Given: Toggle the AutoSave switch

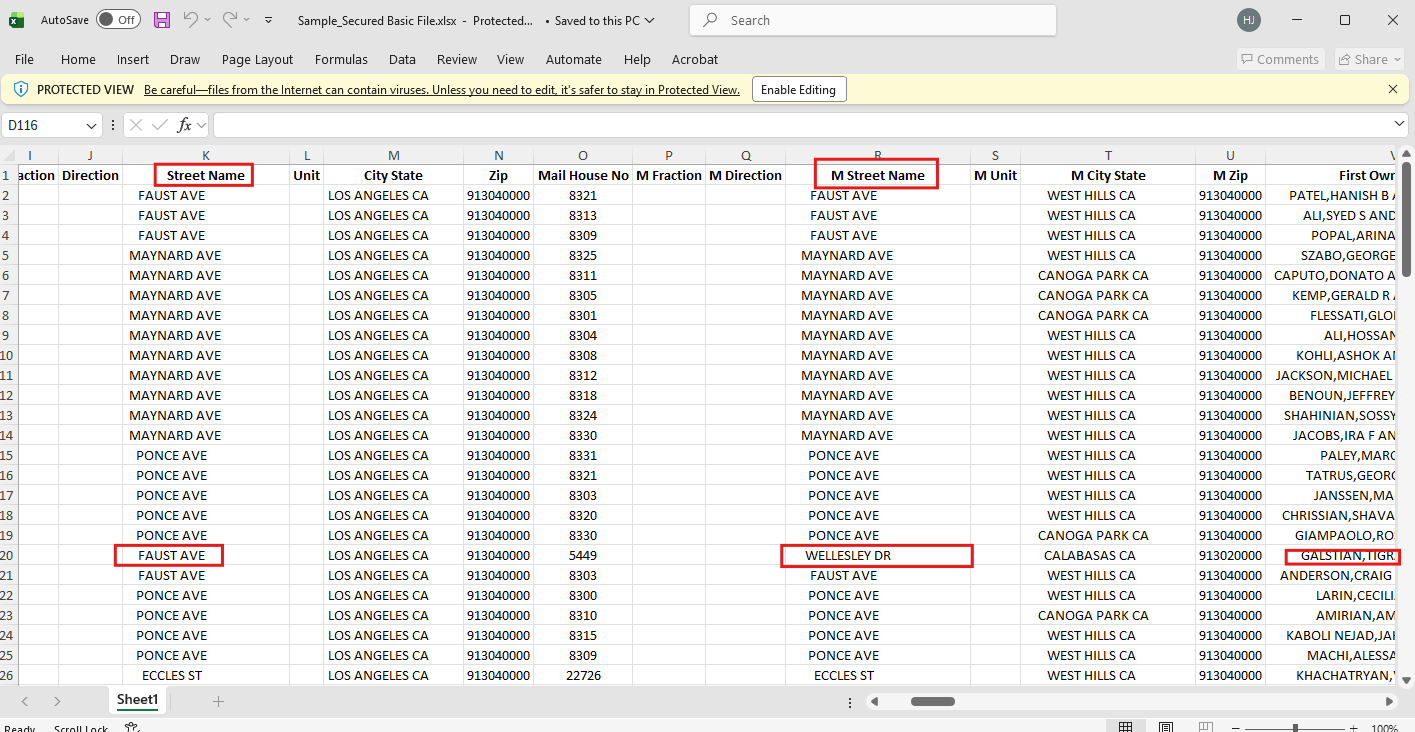Looking at the screenshot, I should click(x=118, y=20).
